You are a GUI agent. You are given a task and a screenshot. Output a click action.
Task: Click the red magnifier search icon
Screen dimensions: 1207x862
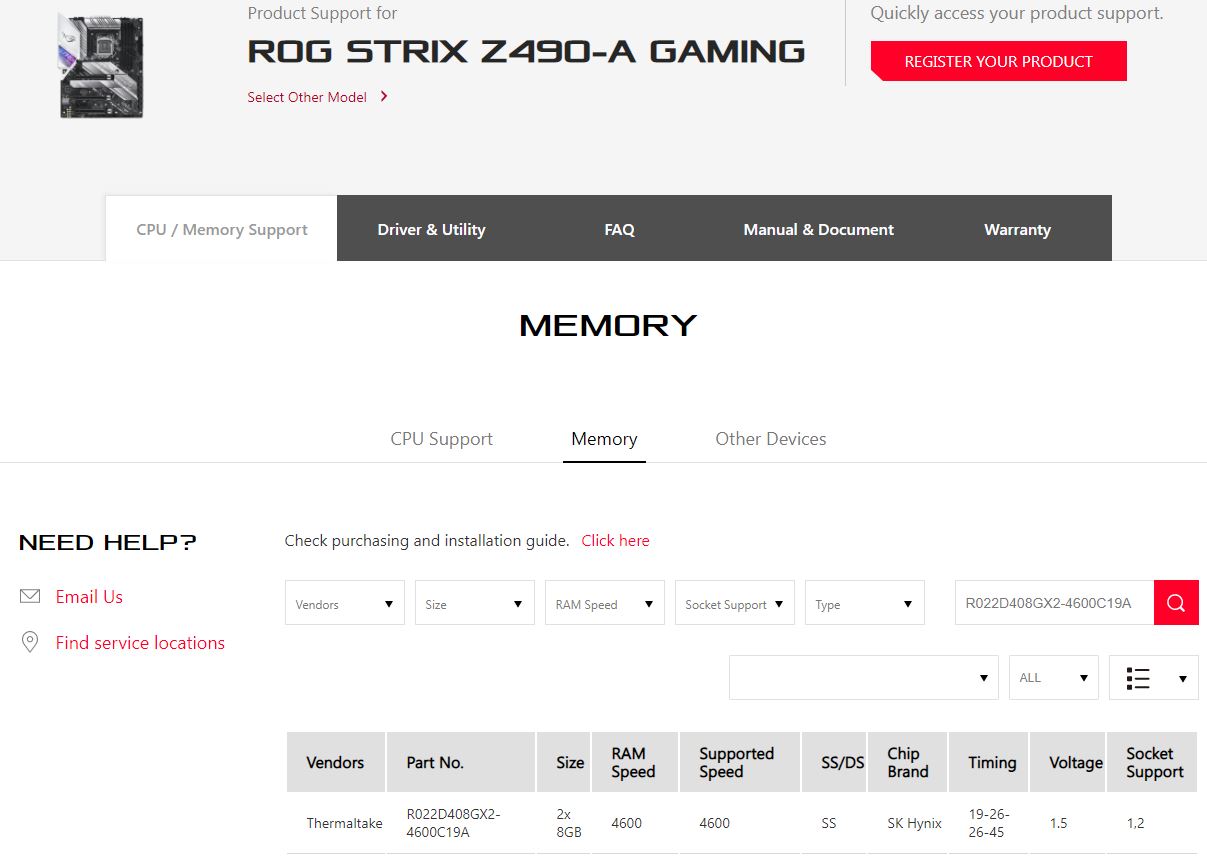(x=1176, y=603)
